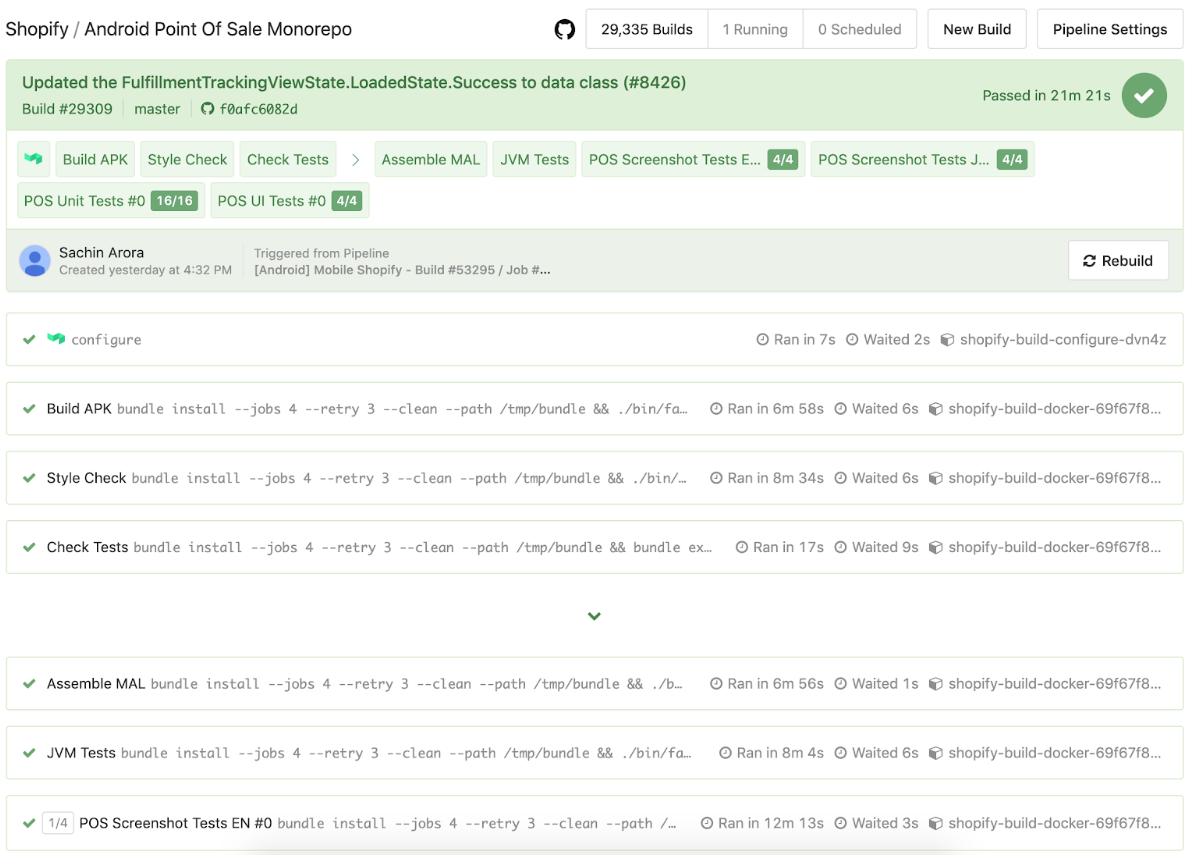Open the triggering Mobile Shopify Build #53295 link
Image resolution: width=1194 pixels, height=866 pixels.
click(402, 270)
